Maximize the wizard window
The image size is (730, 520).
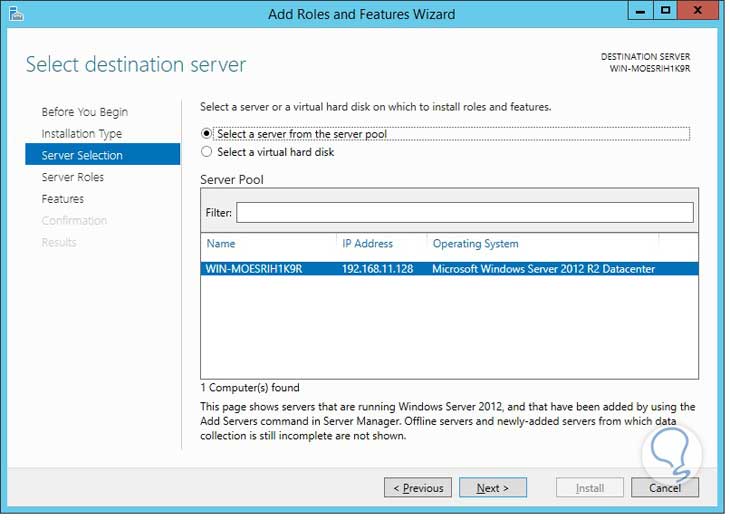coord(665,11)
